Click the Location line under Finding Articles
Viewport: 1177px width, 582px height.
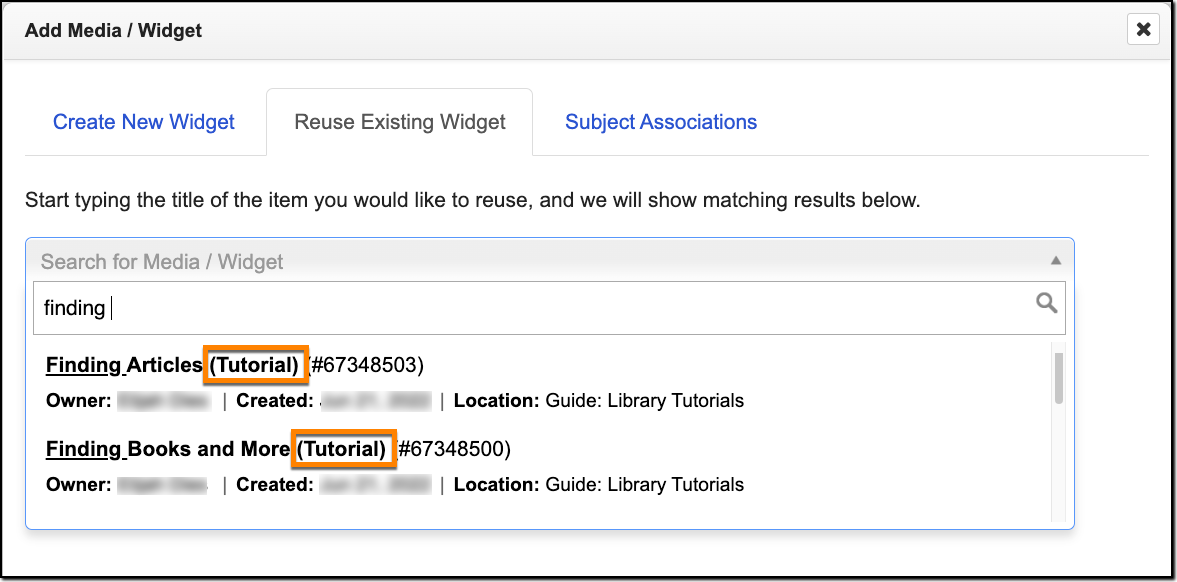598,401
